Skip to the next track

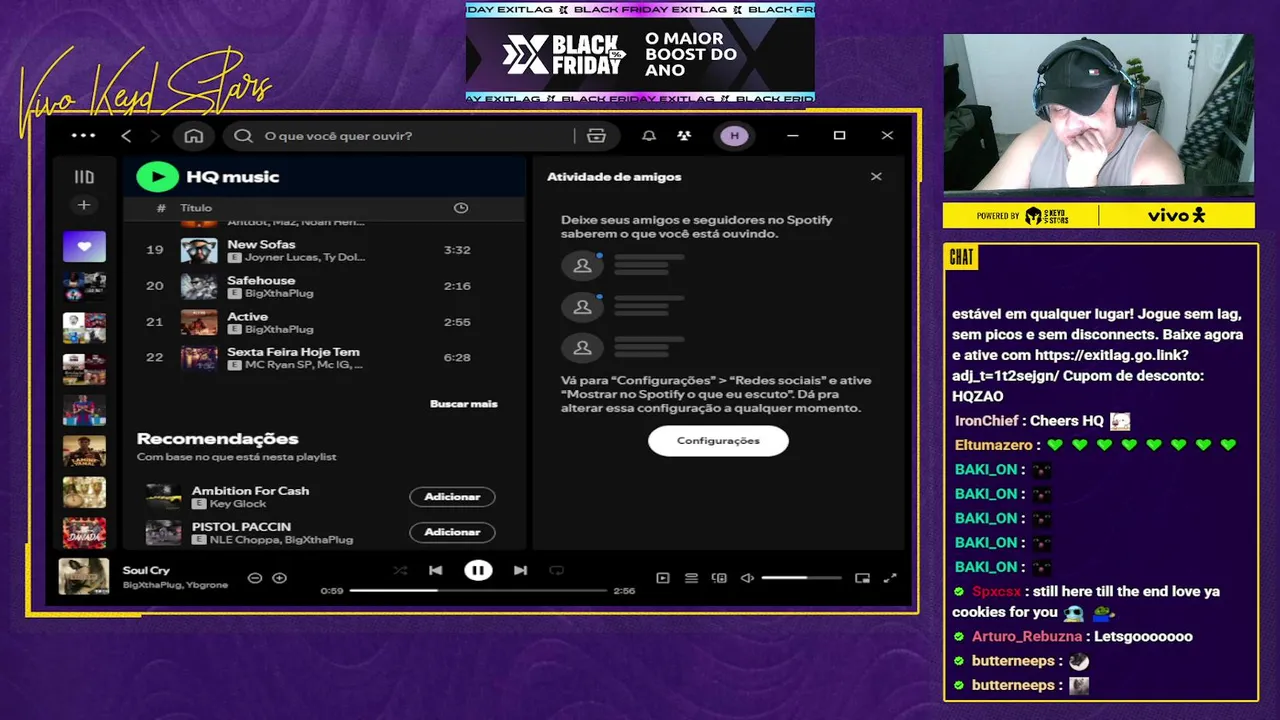tap(520, 571)
